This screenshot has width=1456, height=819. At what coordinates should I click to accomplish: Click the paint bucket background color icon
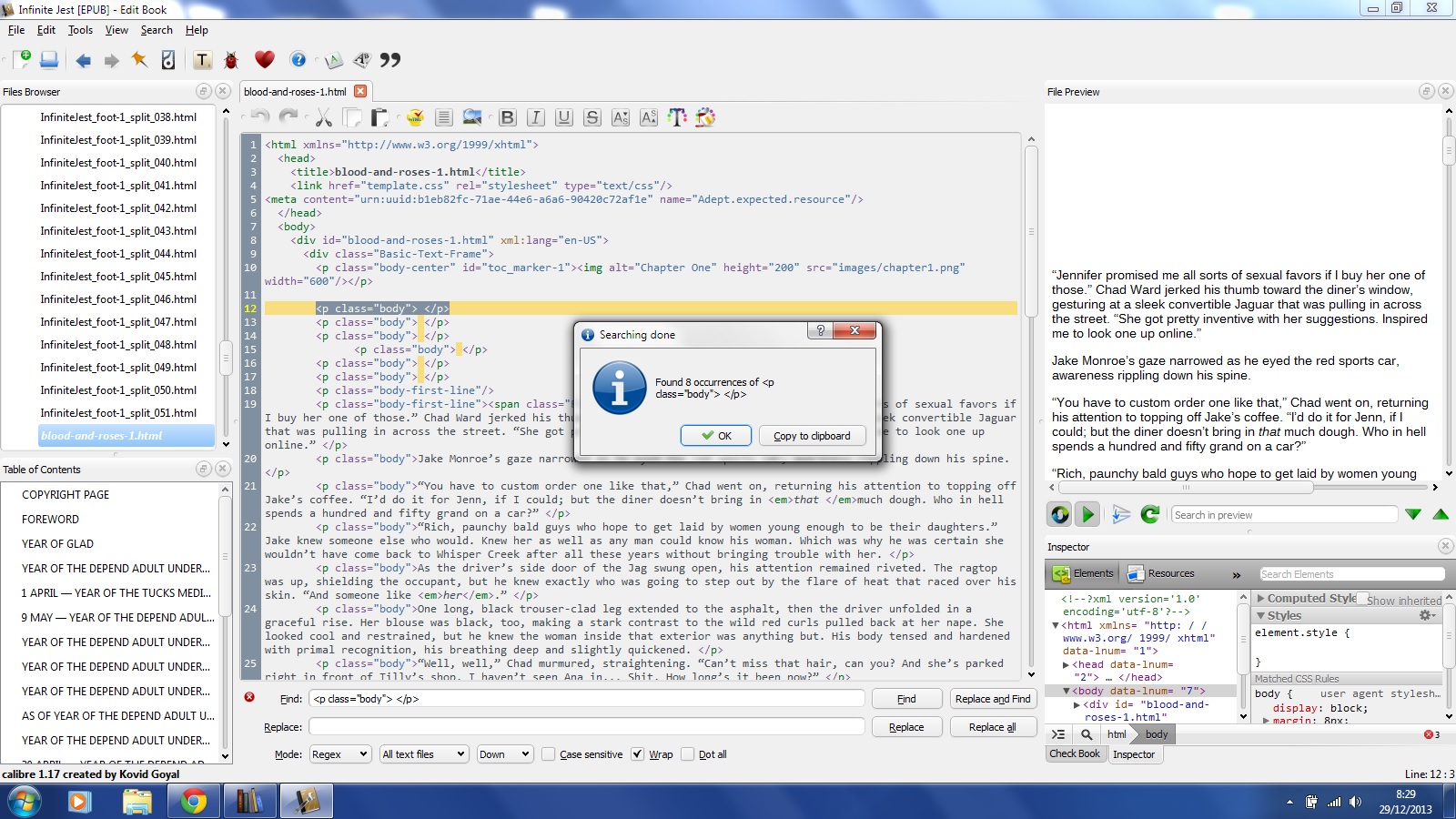pos(705,117)
